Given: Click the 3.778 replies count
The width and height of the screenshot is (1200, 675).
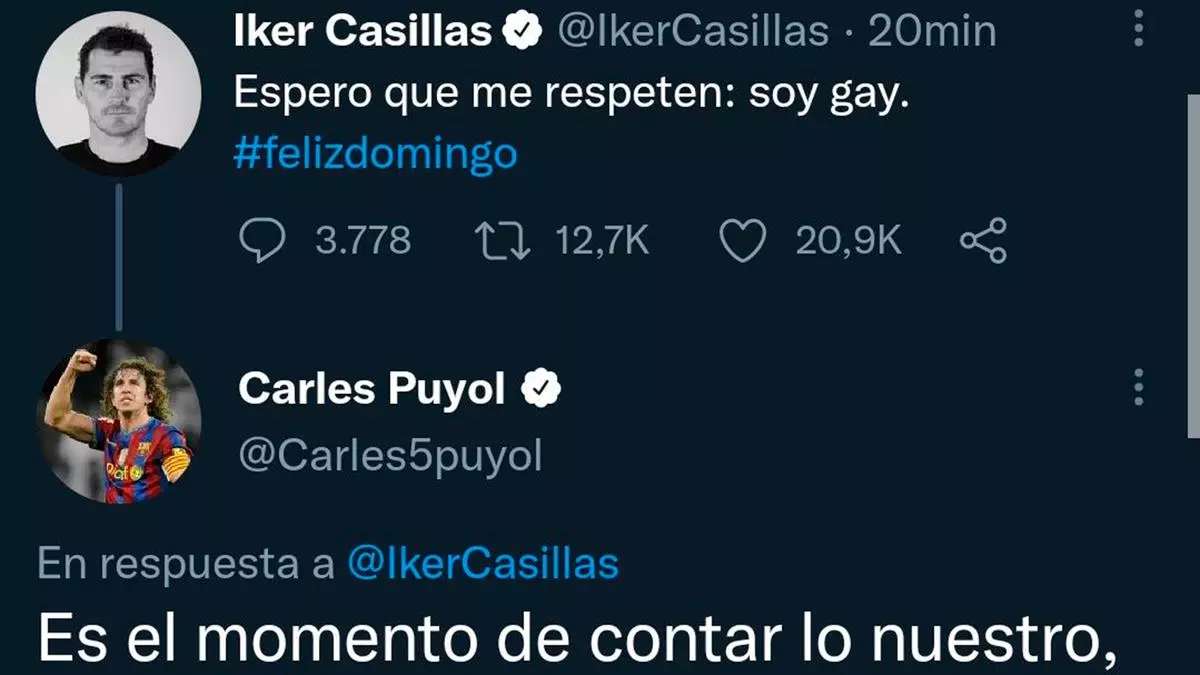Looking at the screenshot, I should pos(363,241).
